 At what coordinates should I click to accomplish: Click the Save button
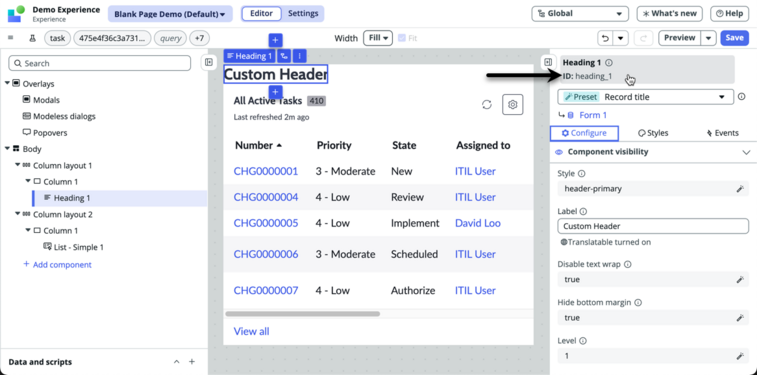click(x=734, y=38)
